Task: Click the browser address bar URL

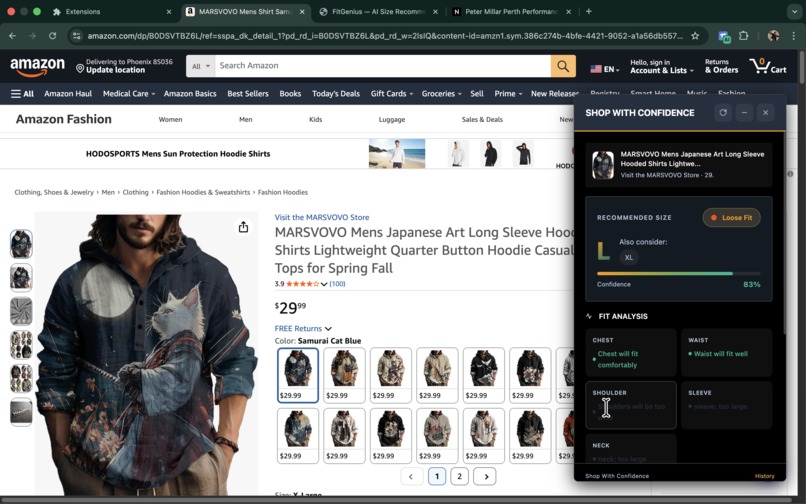Action: pyautogui.click(x=385, y=35)
